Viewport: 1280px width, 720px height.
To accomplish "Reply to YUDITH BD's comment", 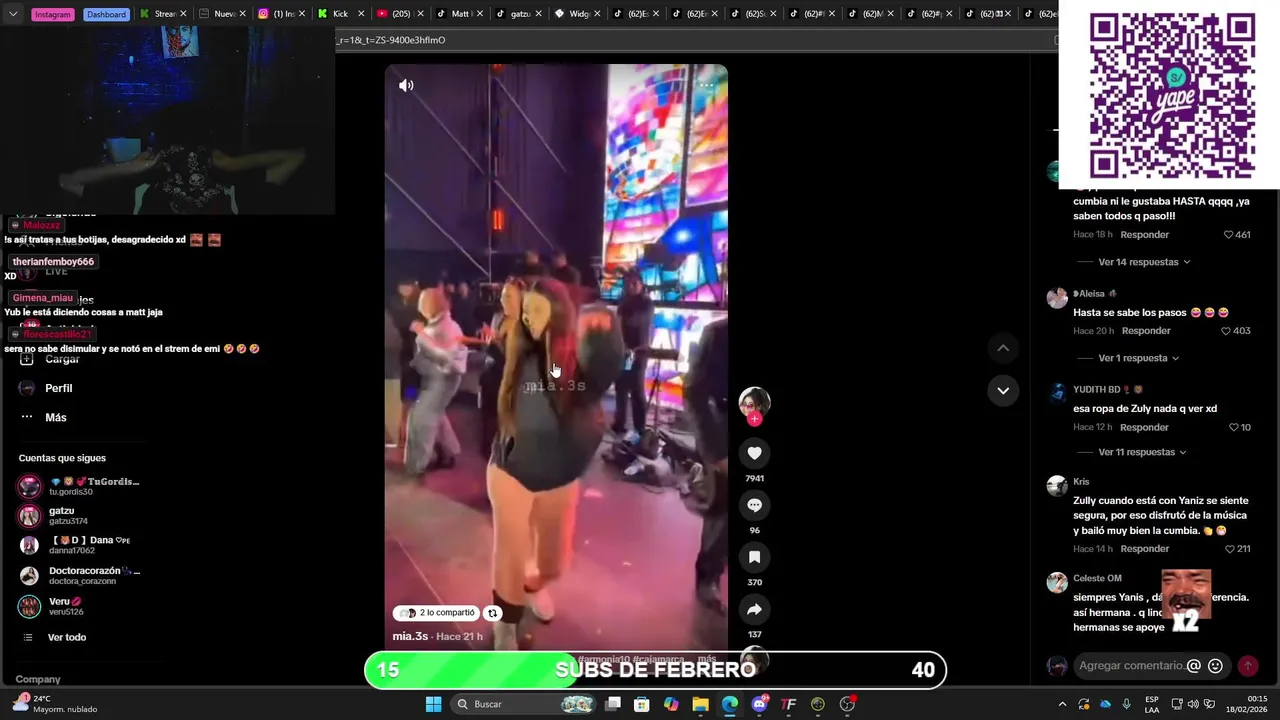I will coord(1145,427).
